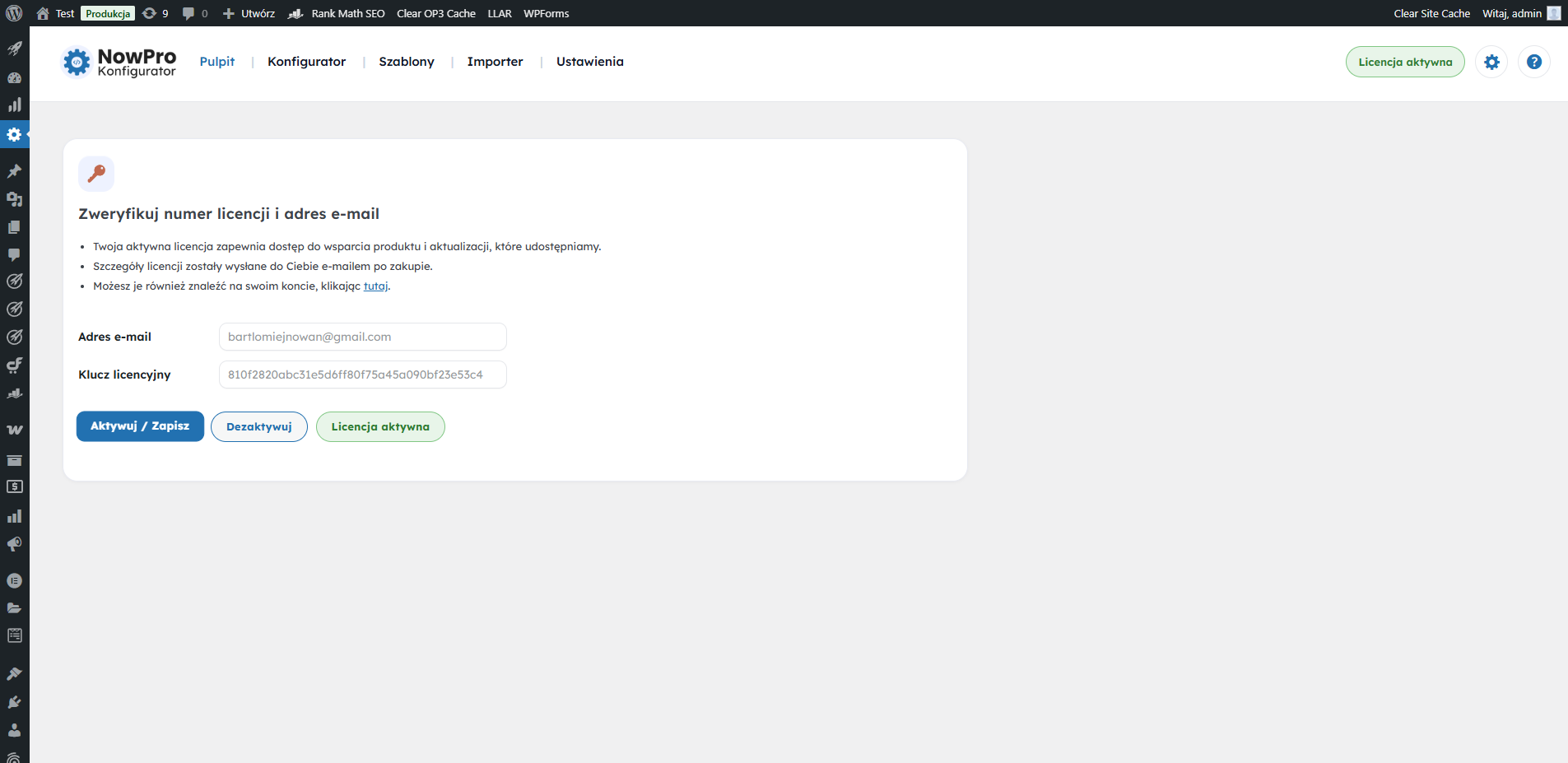Open the Szablony tab
This screenshot has width=1568, height=763.
click(x=406, y=62)
